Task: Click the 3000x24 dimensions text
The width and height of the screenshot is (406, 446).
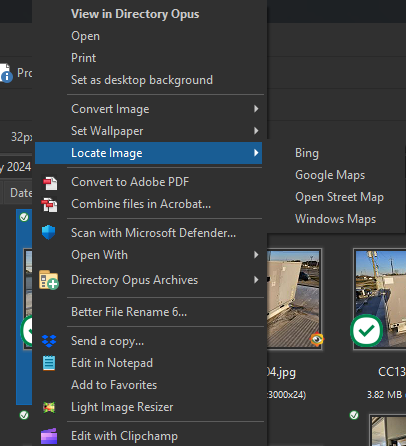Action: pos(286,395)
